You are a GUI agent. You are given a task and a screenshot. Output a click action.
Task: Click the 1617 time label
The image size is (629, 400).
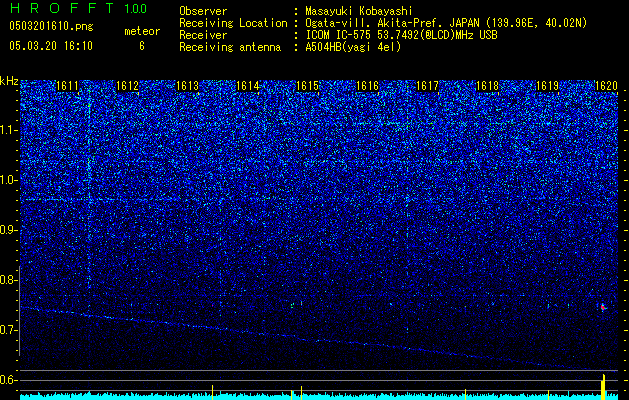pos(428,86)
